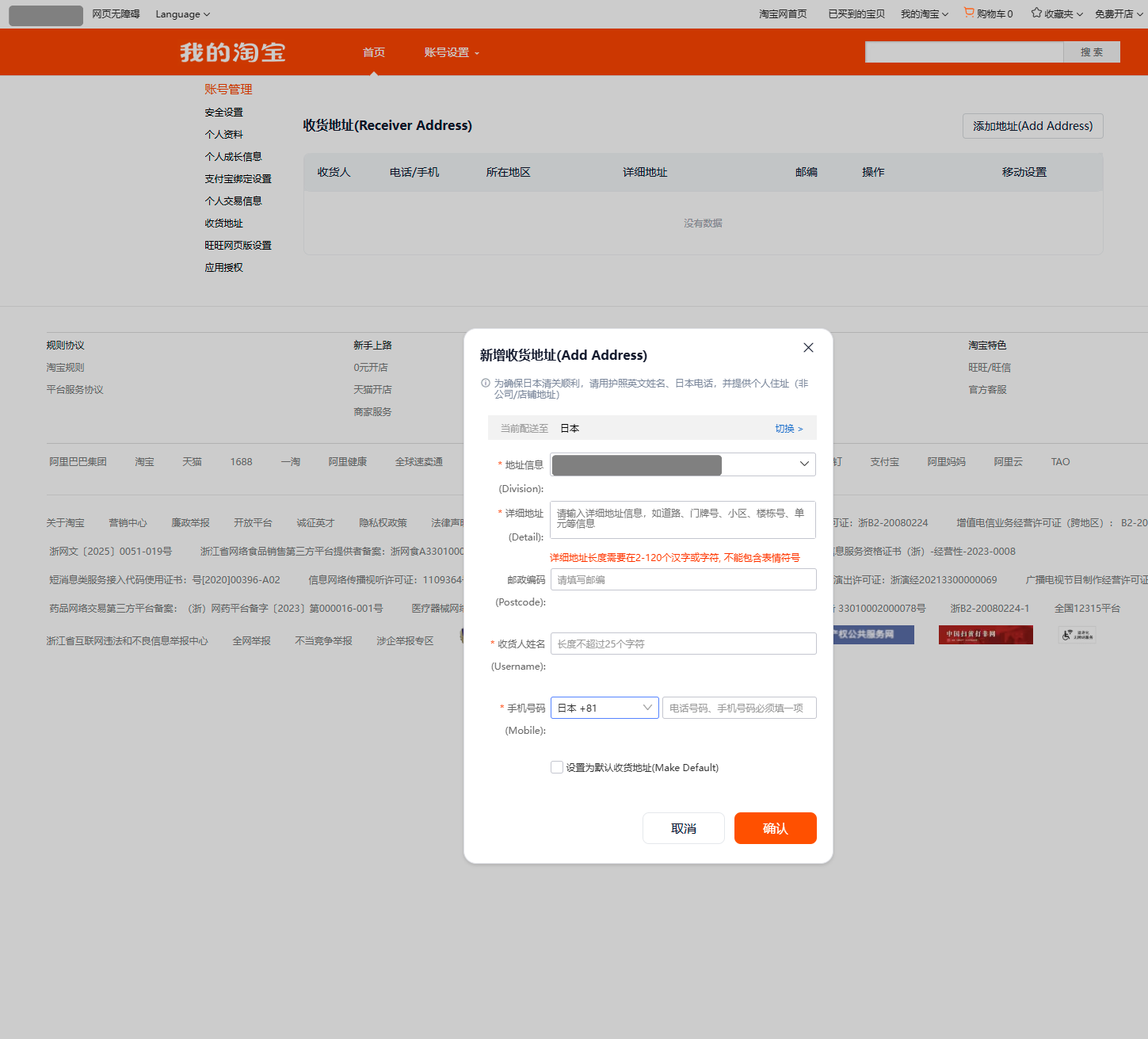The width and height of the screenshot is (1148, 1039).
Task: Click 切换 to switch delivery region
Action: pos(788,428)
